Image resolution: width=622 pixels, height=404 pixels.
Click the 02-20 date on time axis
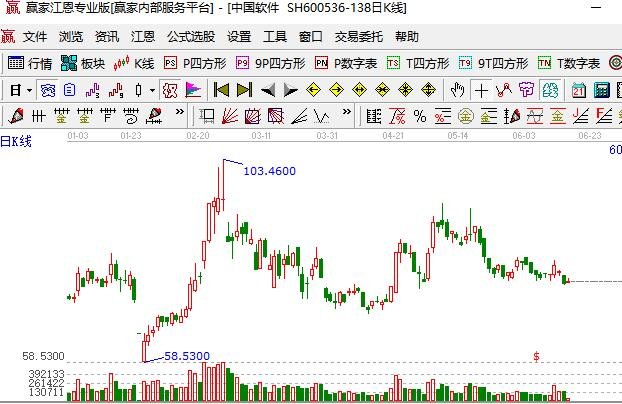point(198,136)
